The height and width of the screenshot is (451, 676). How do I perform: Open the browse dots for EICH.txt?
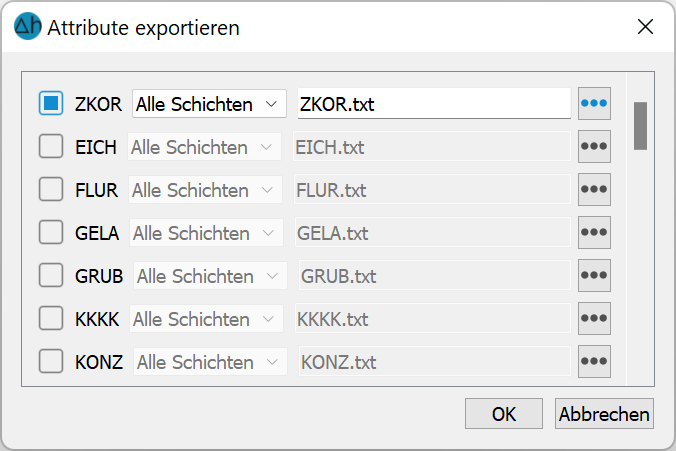594,147
